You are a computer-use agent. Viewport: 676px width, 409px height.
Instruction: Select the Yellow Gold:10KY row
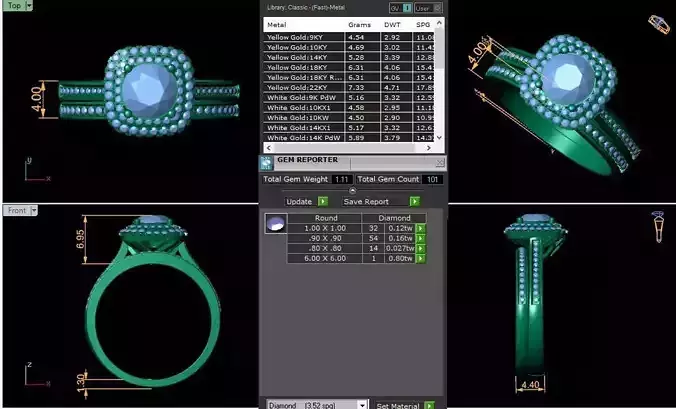click(x=349, y=47)
